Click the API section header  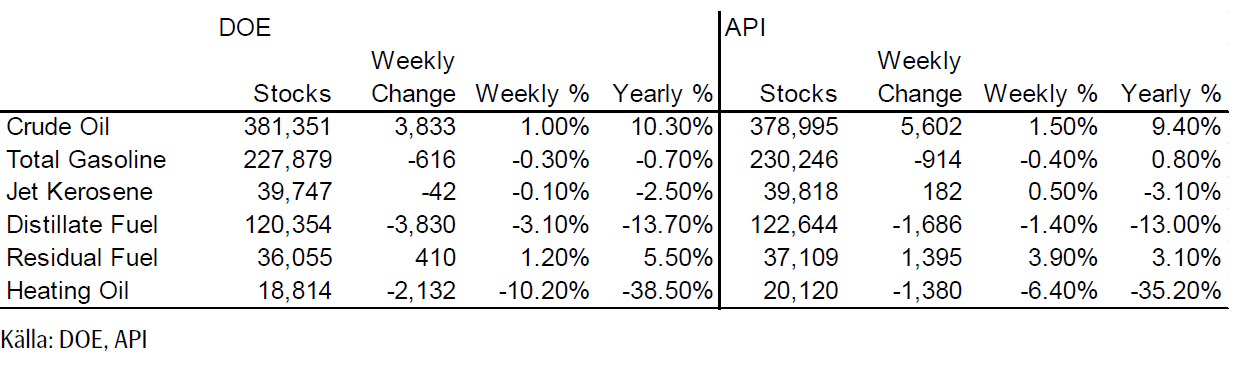pyautogui.click(x=746, y=30)
